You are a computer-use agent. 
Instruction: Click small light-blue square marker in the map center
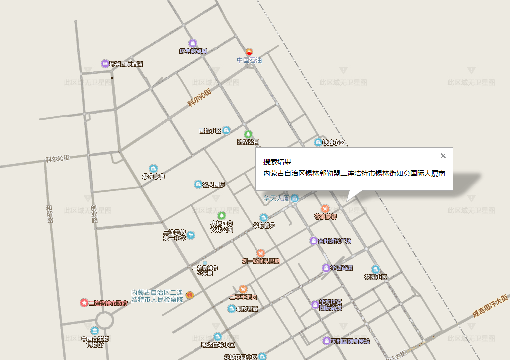(x=205, y=263)
